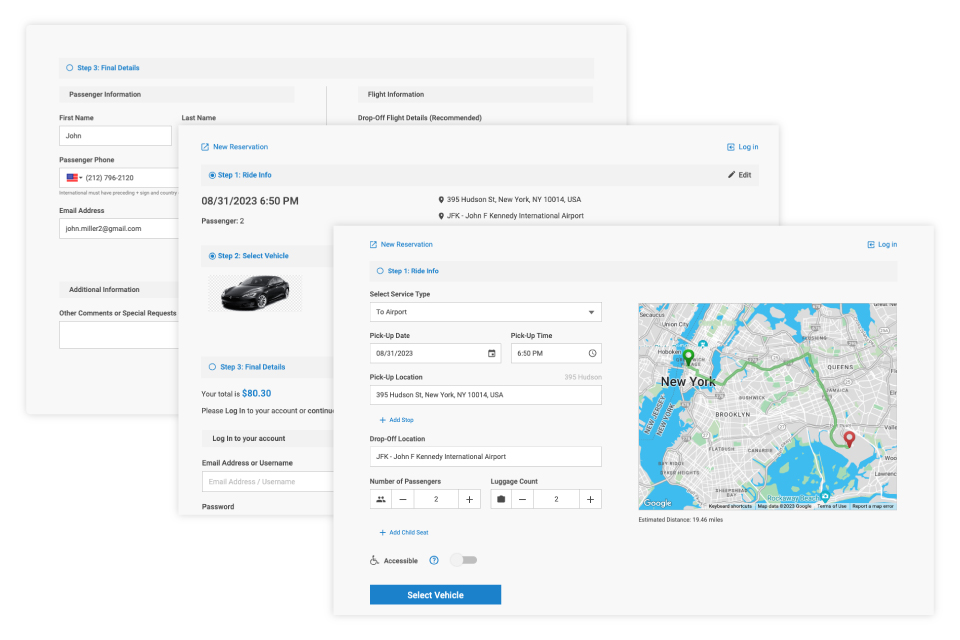This screenshot has width=960, height=640.
Task: Click the Drop-Off Location input field
Action: pos(485,457)
